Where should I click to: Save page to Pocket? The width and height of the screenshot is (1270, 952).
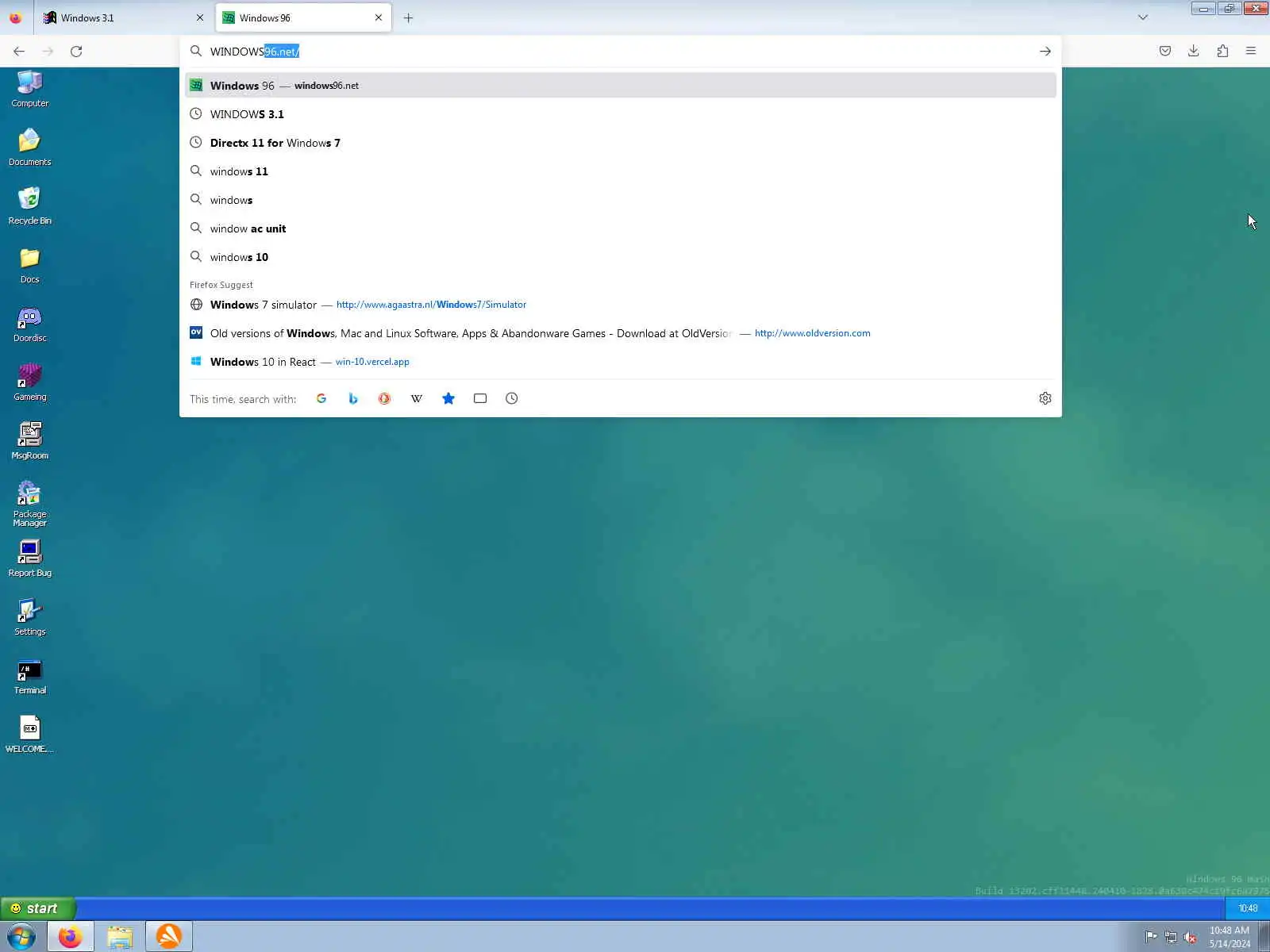[1165, 51]
